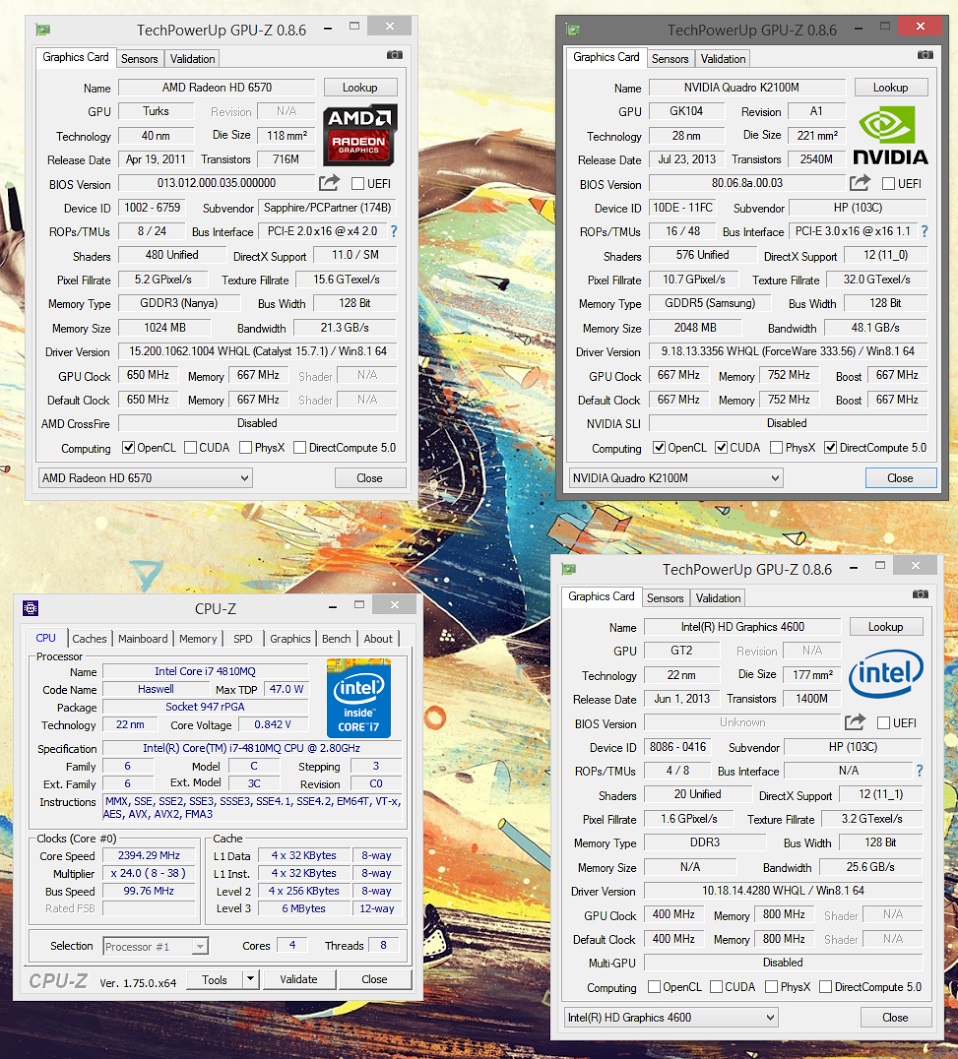Open the Validation tab in Intel HD Graphics GPU-Z
This screenshot has height=1059, width=958.
718,598
